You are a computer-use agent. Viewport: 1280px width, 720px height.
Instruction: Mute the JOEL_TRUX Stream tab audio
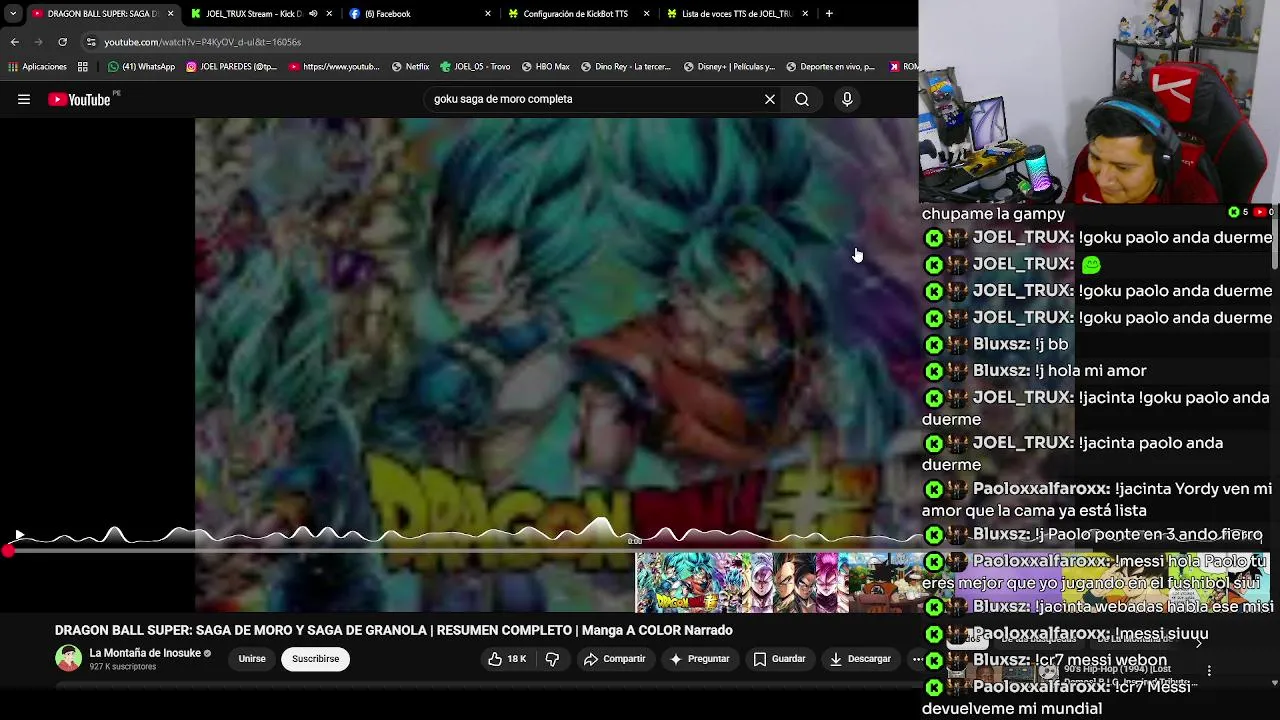313,14
